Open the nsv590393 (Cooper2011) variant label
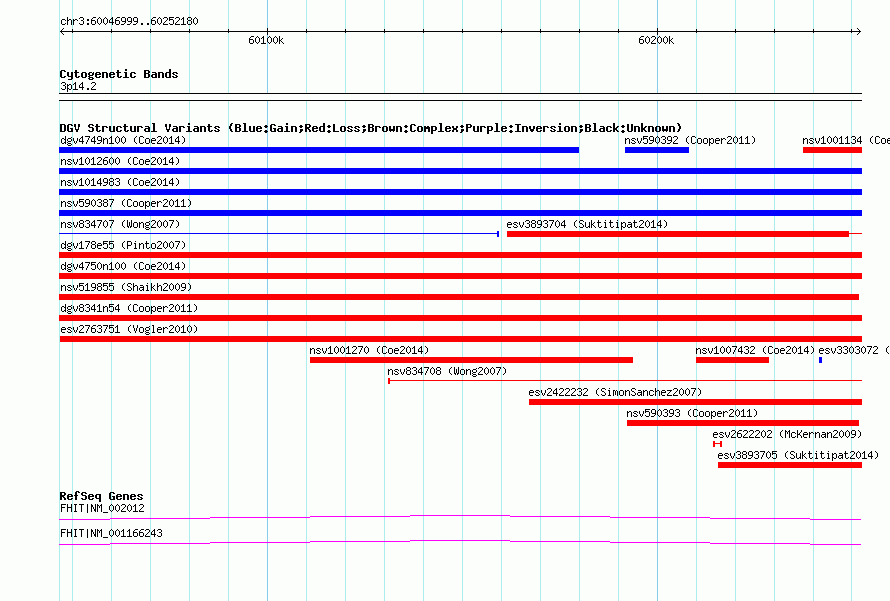The image size is (890, 601). (x=692, y=413)
